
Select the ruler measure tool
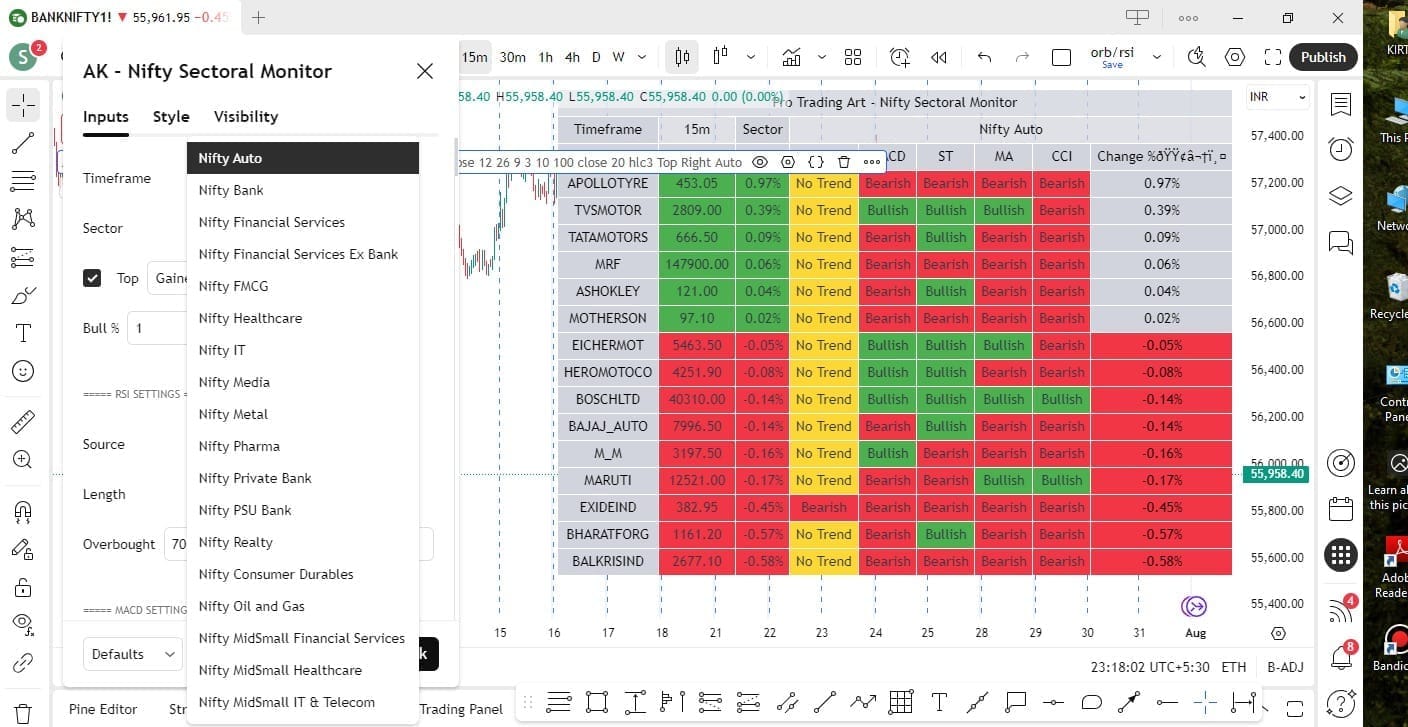pos(23,422)
